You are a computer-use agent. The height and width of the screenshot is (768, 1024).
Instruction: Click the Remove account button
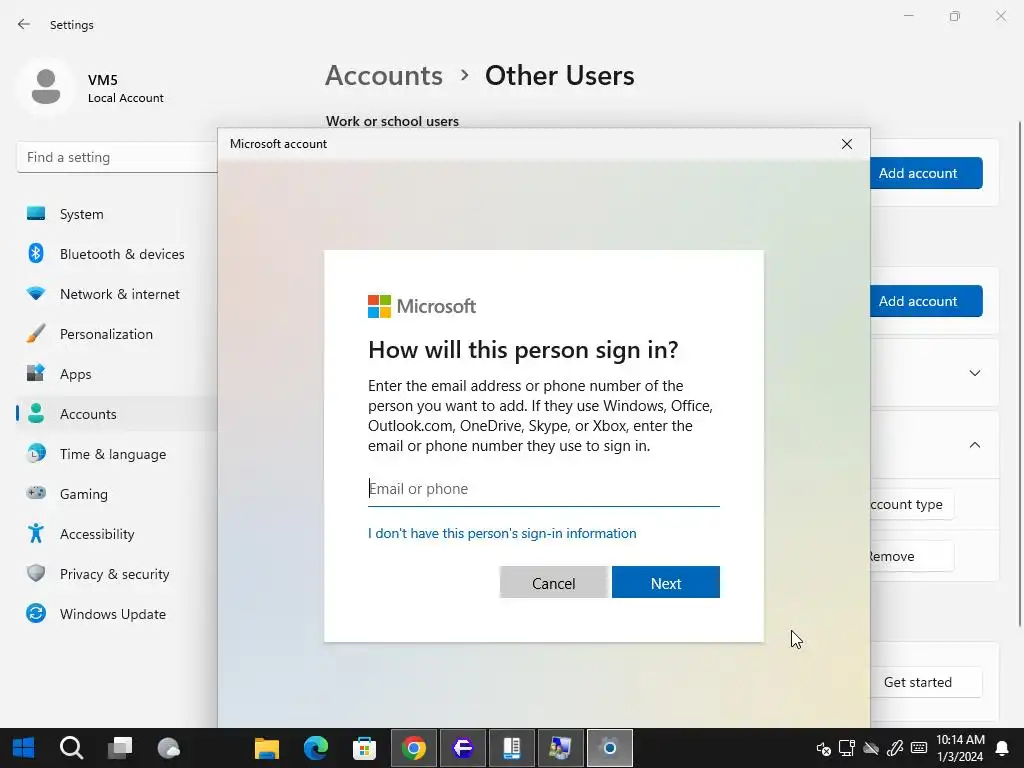coord(912,556)
